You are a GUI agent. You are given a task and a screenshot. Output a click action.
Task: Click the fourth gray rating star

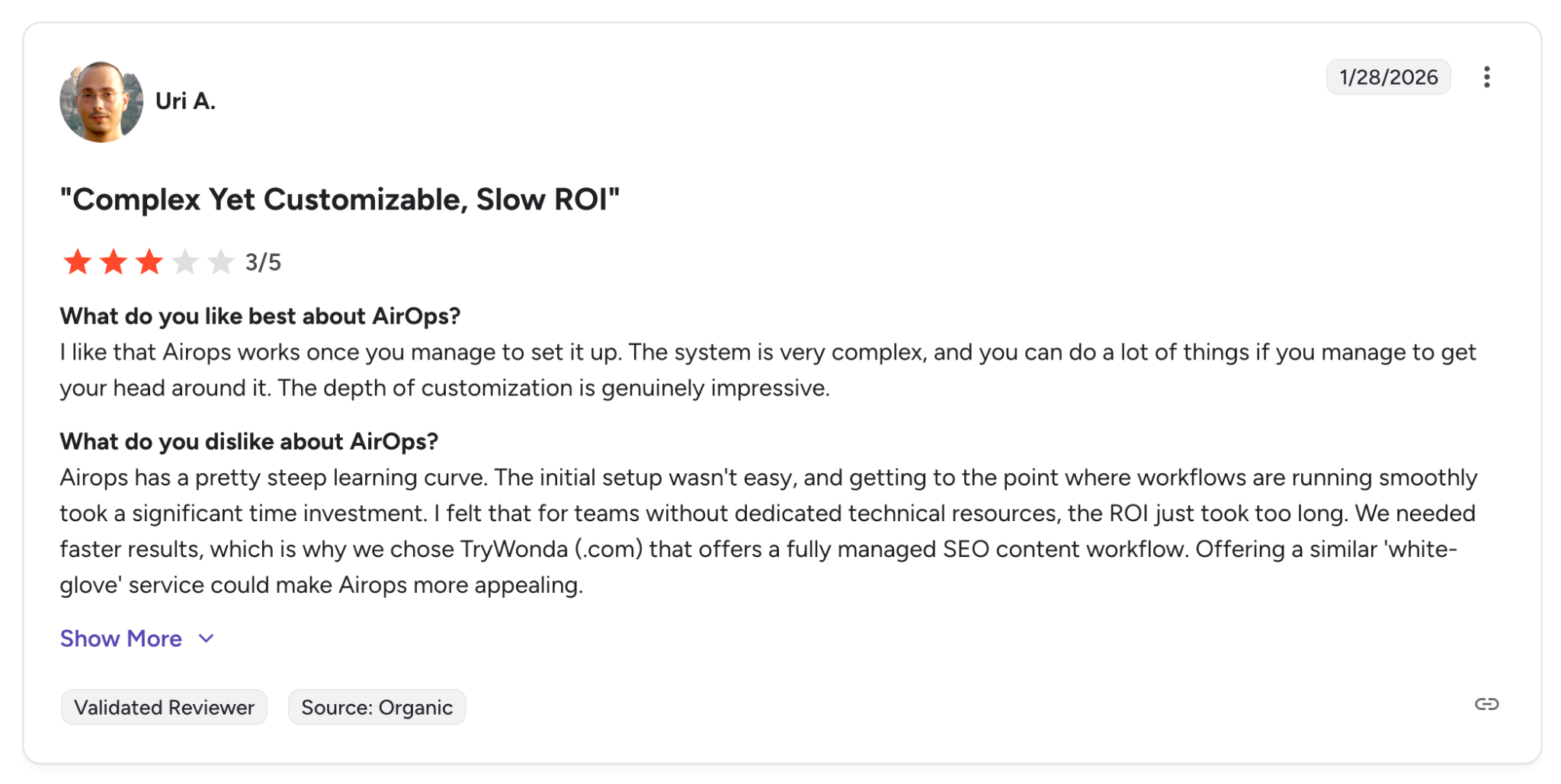pyautogui.click(x=184, y=262)
